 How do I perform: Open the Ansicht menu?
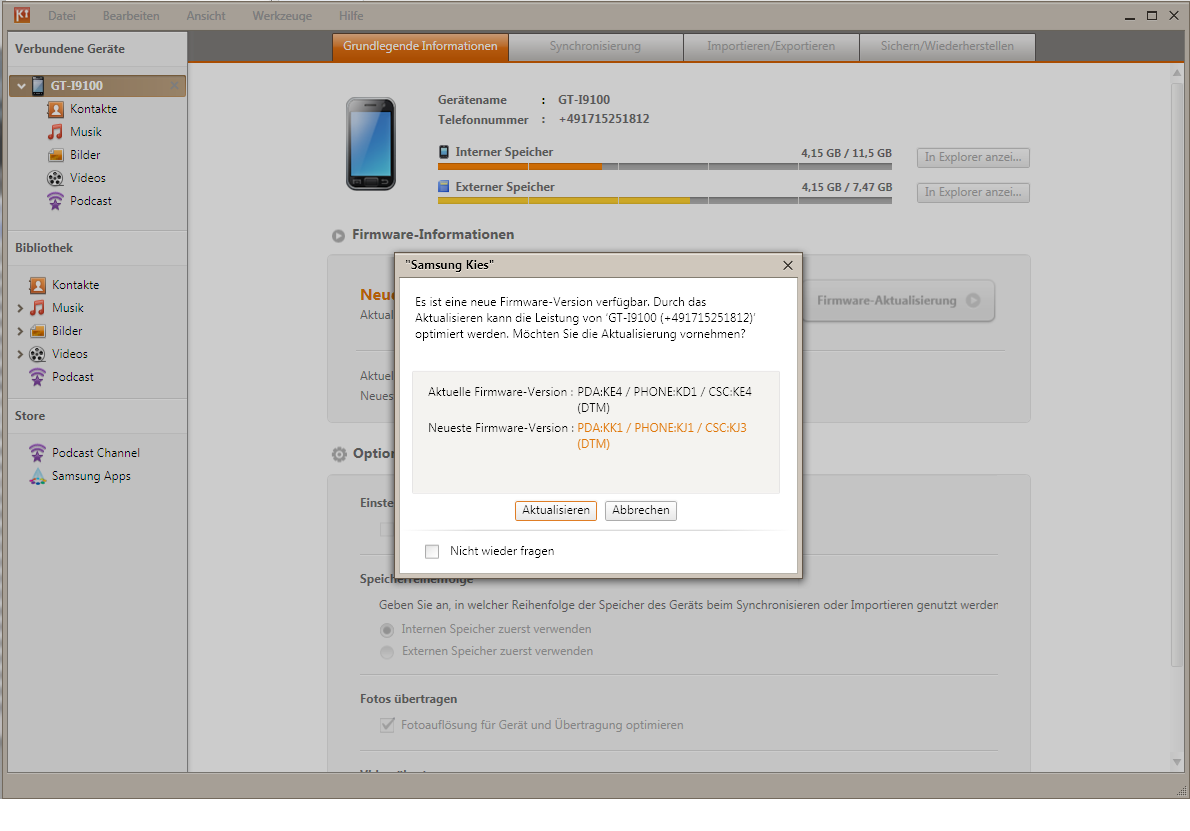[206, 15]
